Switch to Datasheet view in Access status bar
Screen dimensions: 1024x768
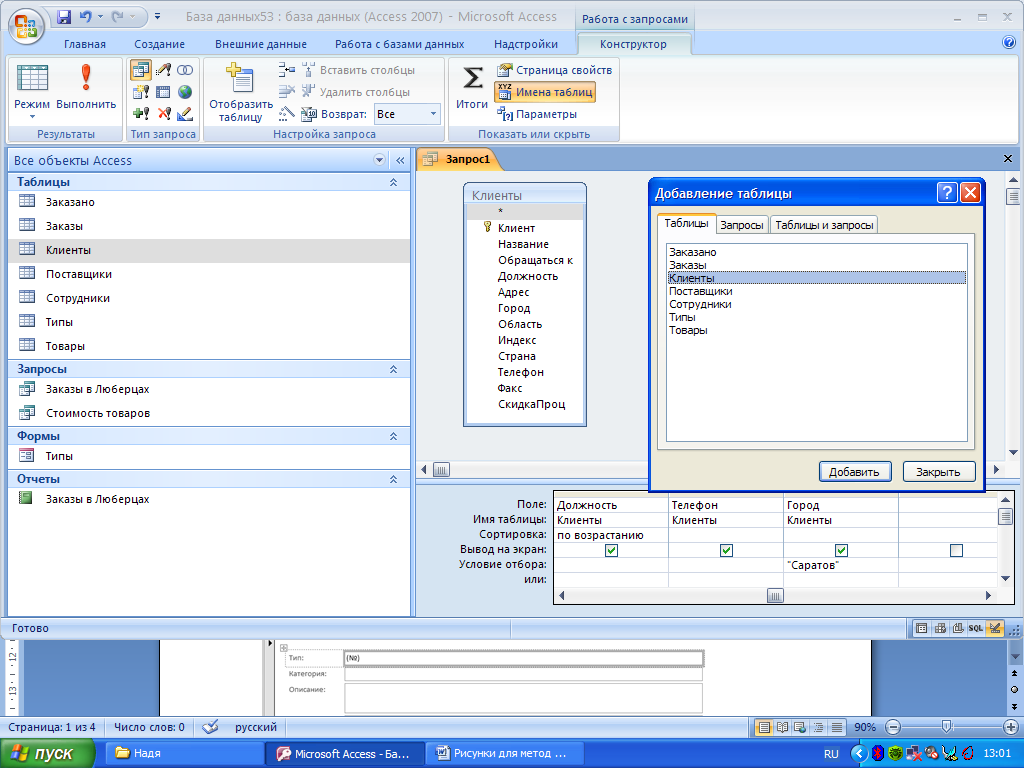click(x=921, y=628)
